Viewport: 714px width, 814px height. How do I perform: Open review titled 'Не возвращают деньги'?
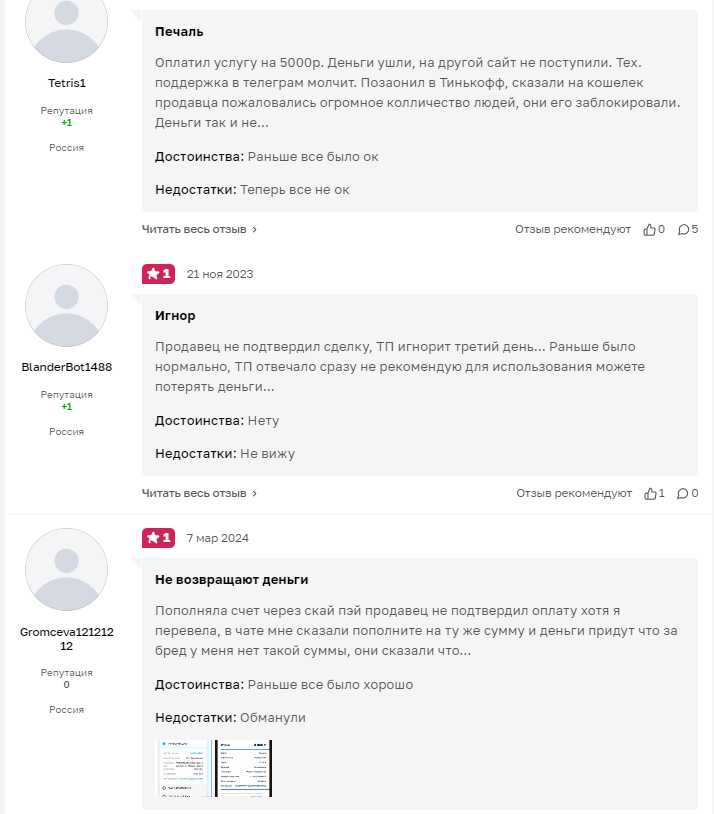click(231, 580)
